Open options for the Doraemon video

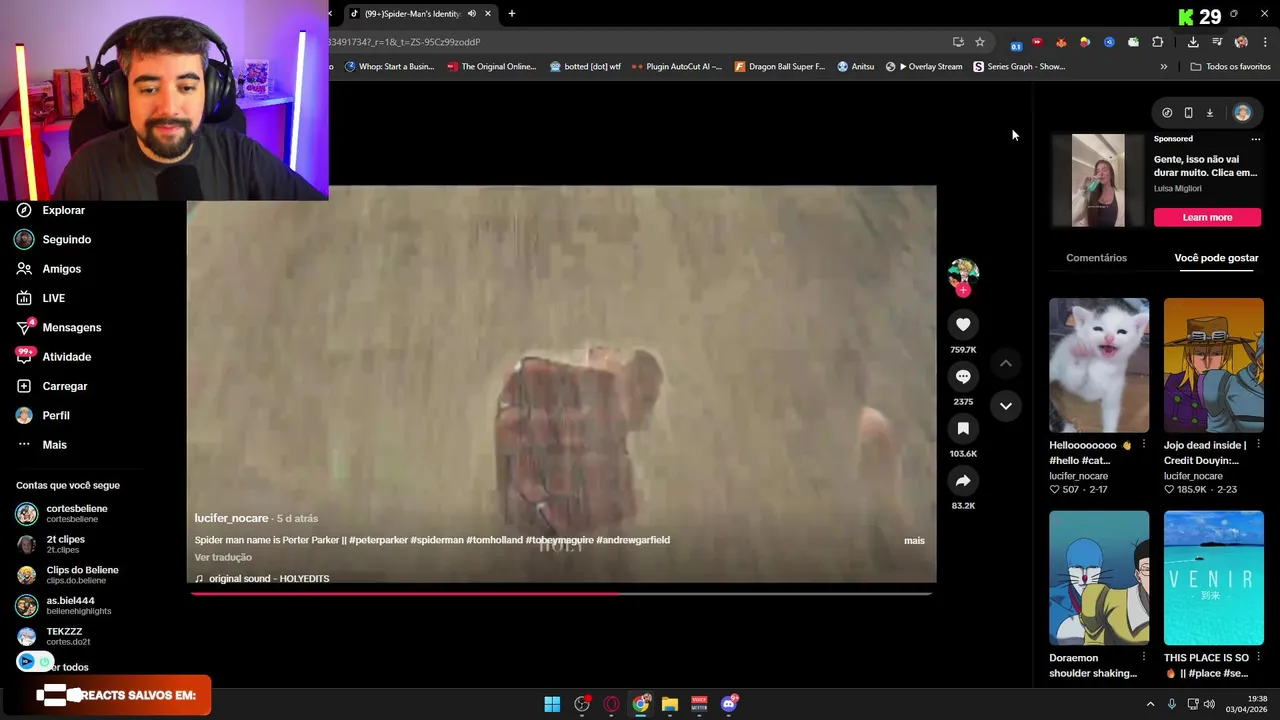[1143, 658]
